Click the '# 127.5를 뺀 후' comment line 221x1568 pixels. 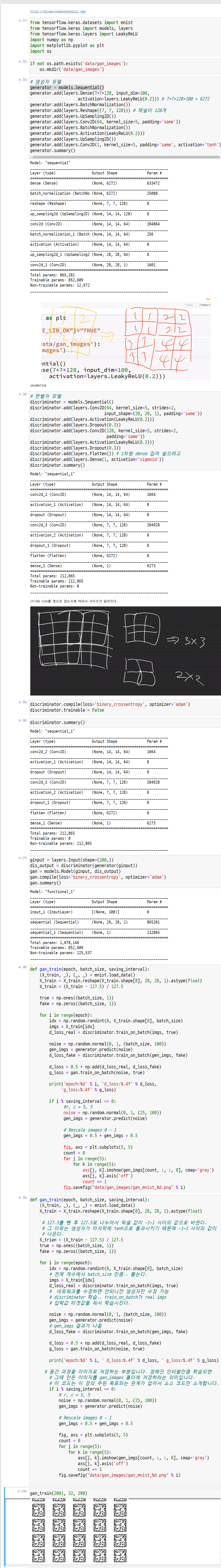(x=125, y=1222)
